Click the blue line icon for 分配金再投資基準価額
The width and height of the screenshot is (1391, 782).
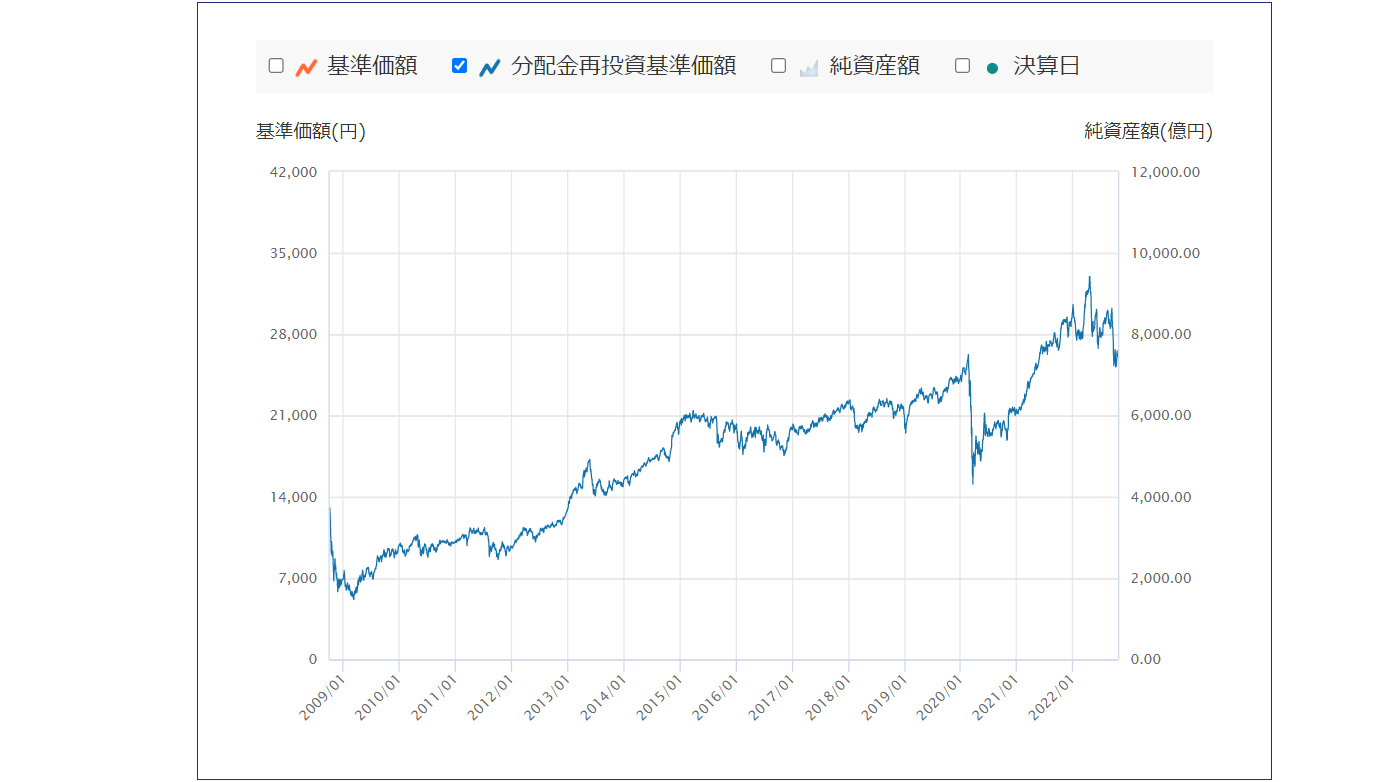[490, 67]
